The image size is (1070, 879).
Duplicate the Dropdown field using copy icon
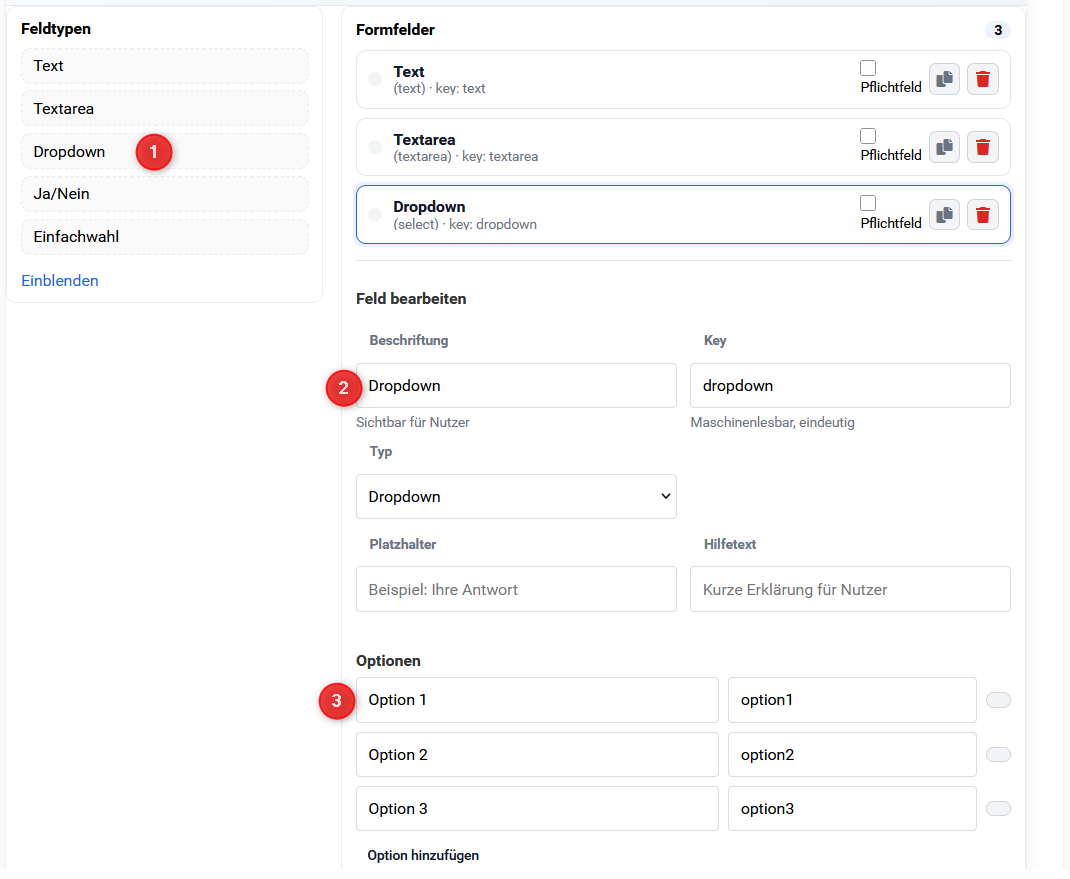point(944,214)
